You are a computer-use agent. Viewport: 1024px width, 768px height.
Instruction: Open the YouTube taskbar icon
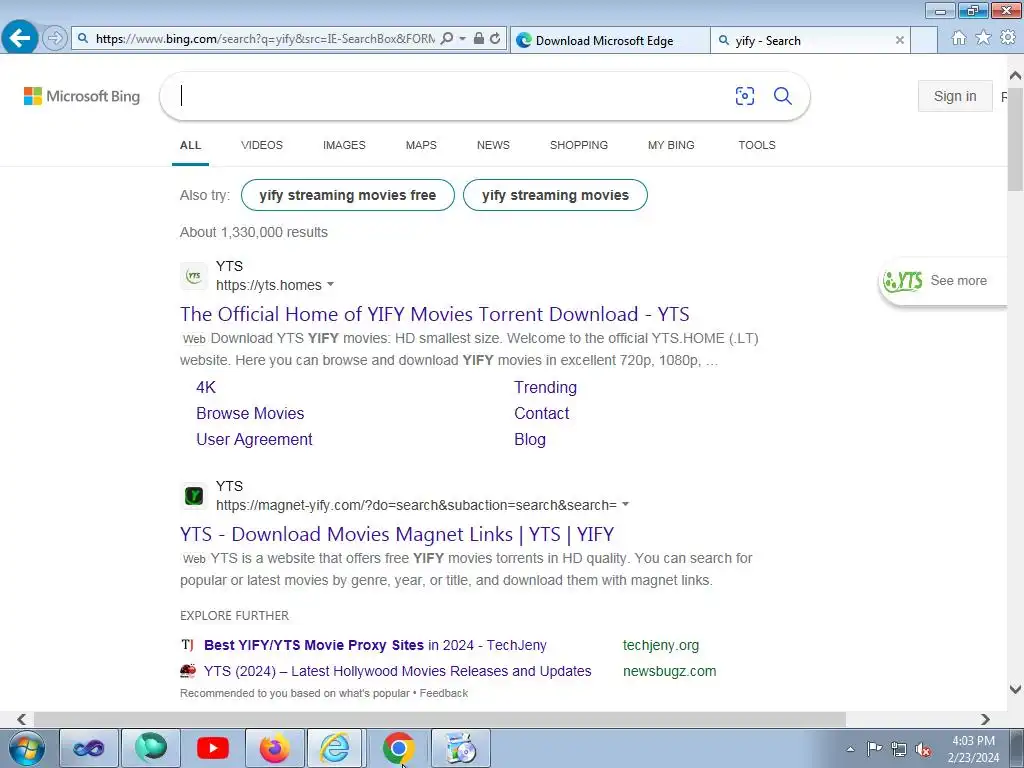(x=213, y=748)
